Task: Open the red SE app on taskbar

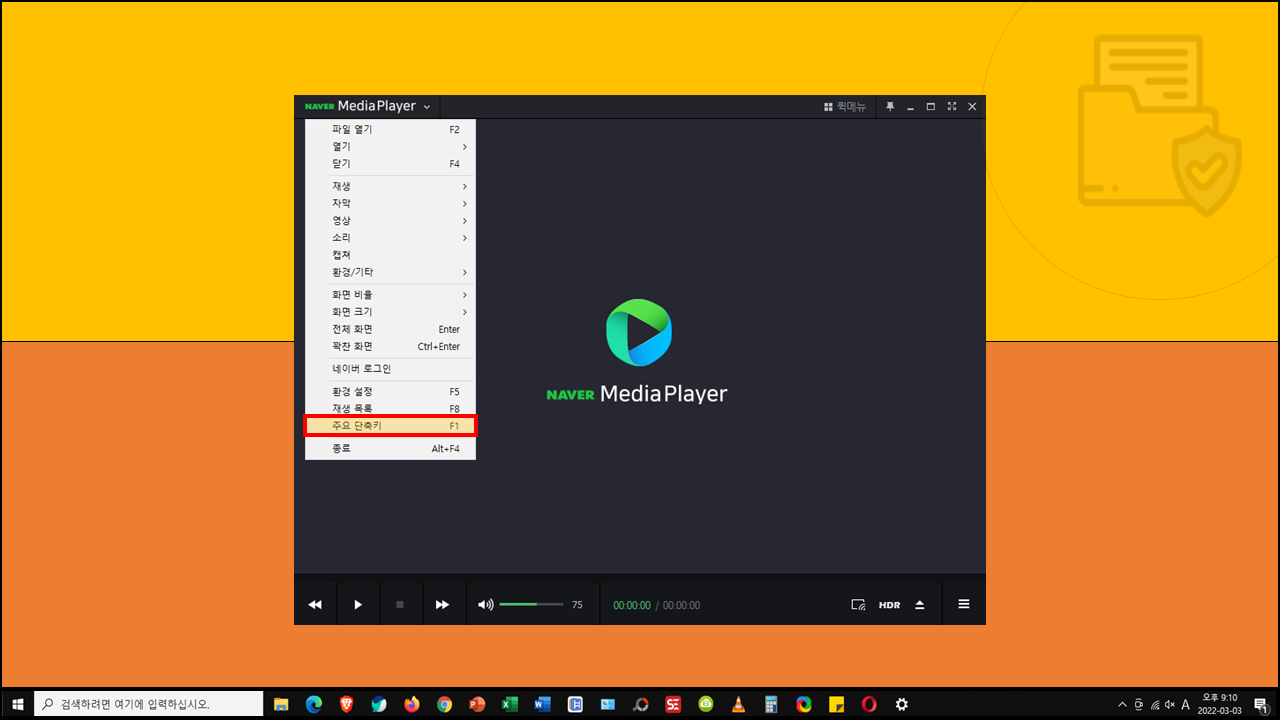Action: point(673,704)
